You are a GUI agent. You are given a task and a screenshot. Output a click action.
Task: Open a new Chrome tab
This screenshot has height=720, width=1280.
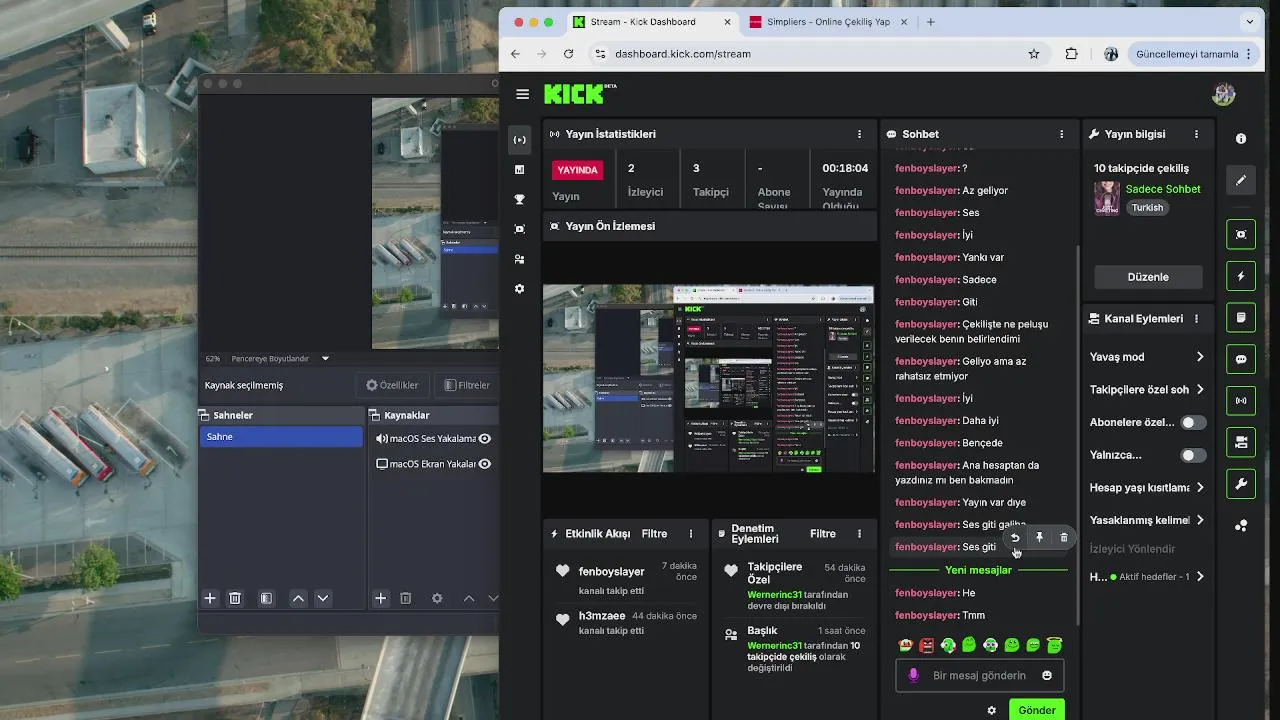(931, 22)
